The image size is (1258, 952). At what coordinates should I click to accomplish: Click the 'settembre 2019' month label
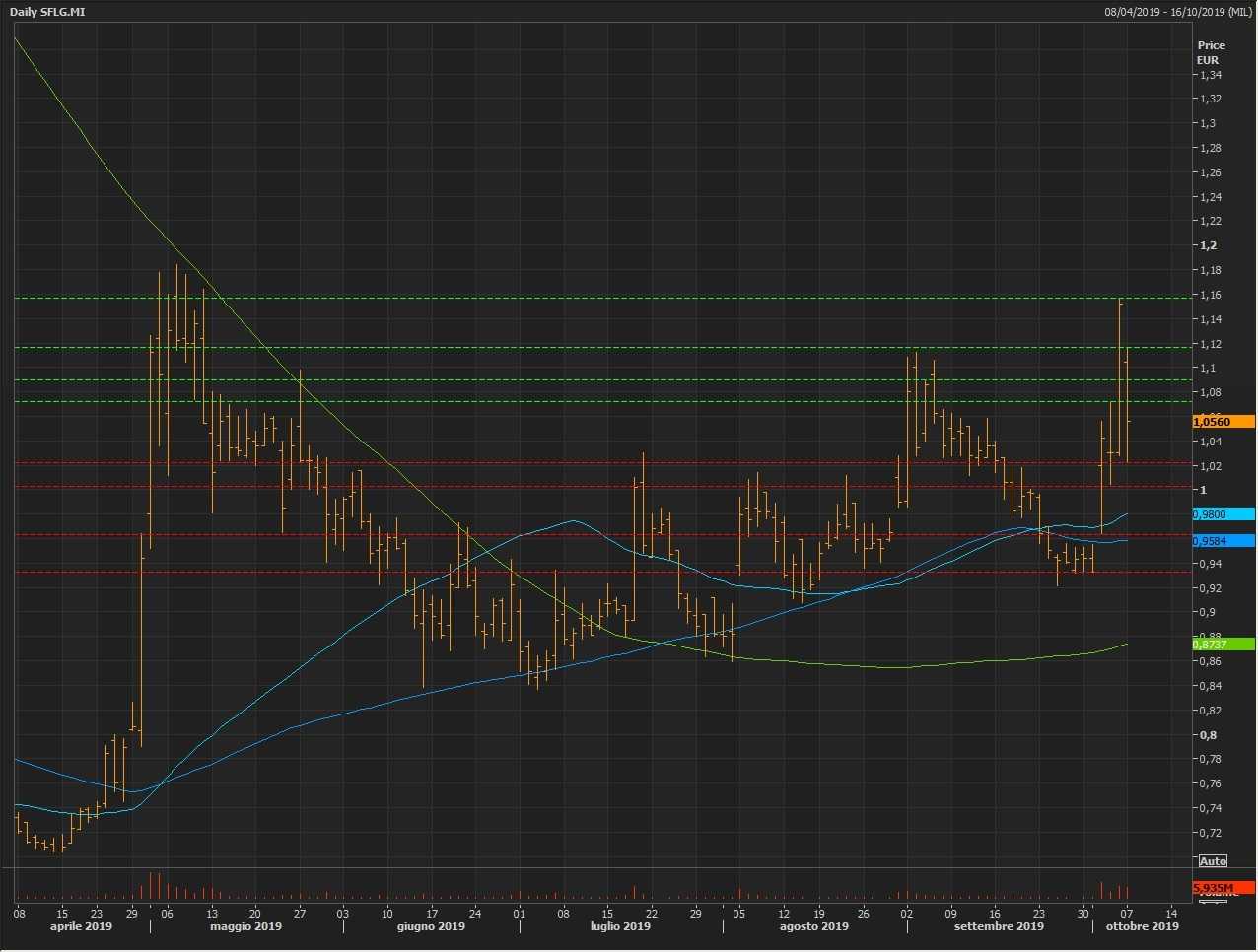tap(999, 926)
